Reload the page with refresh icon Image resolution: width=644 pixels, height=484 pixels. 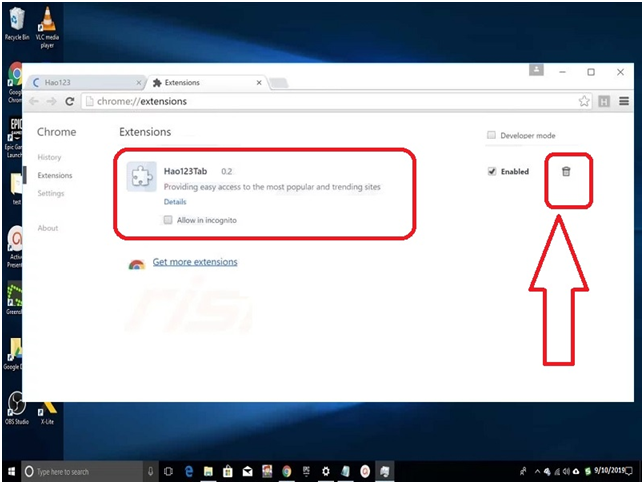pyautogui.click(x=69, y=101)
